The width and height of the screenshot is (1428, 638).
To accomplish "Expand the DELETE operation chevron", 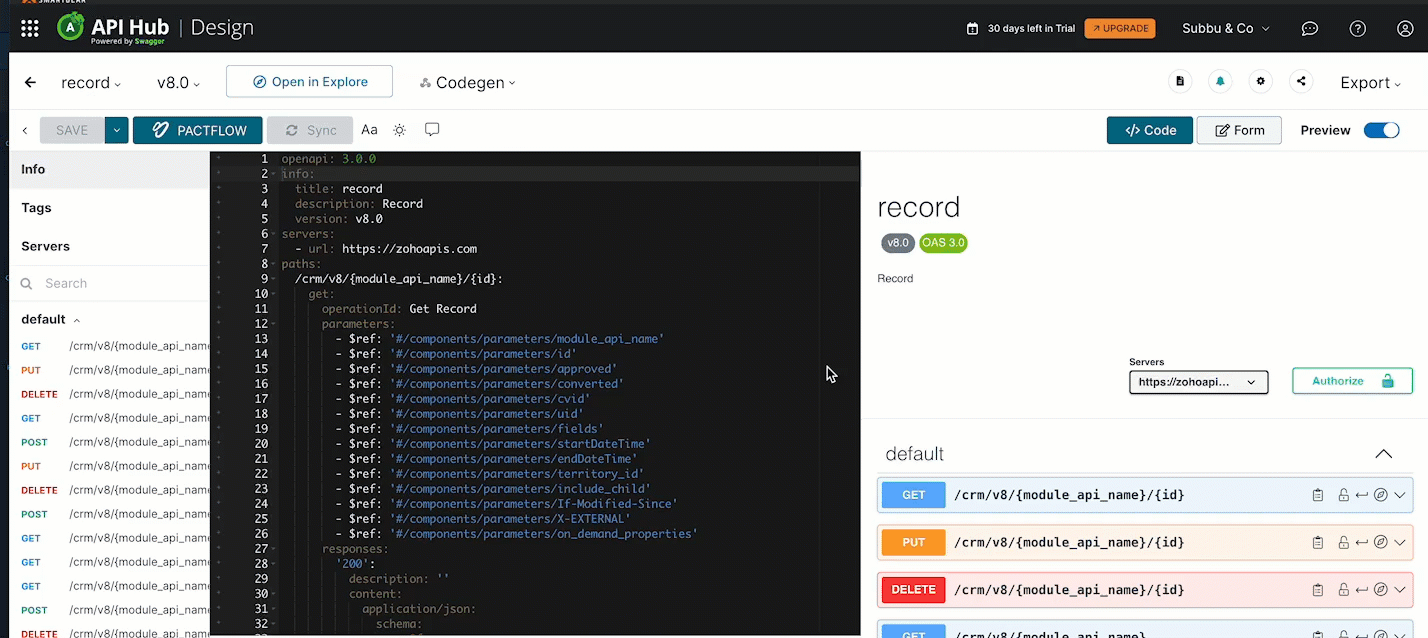I will 1400,590.
